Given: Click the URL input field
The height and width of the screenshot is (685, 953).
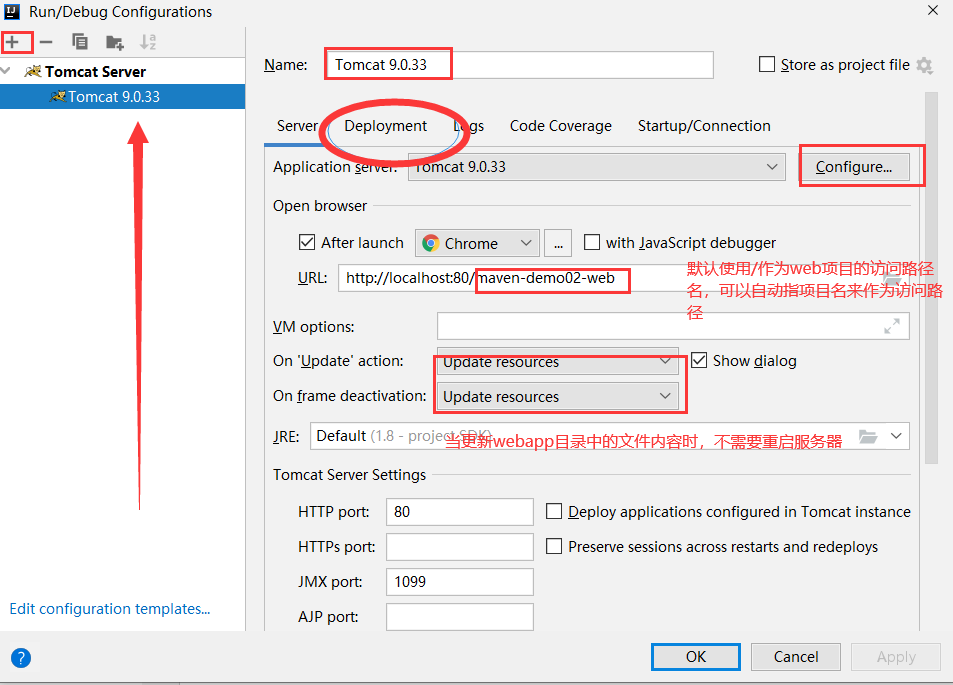Looking at the screenshot, I should click(624, 278).
